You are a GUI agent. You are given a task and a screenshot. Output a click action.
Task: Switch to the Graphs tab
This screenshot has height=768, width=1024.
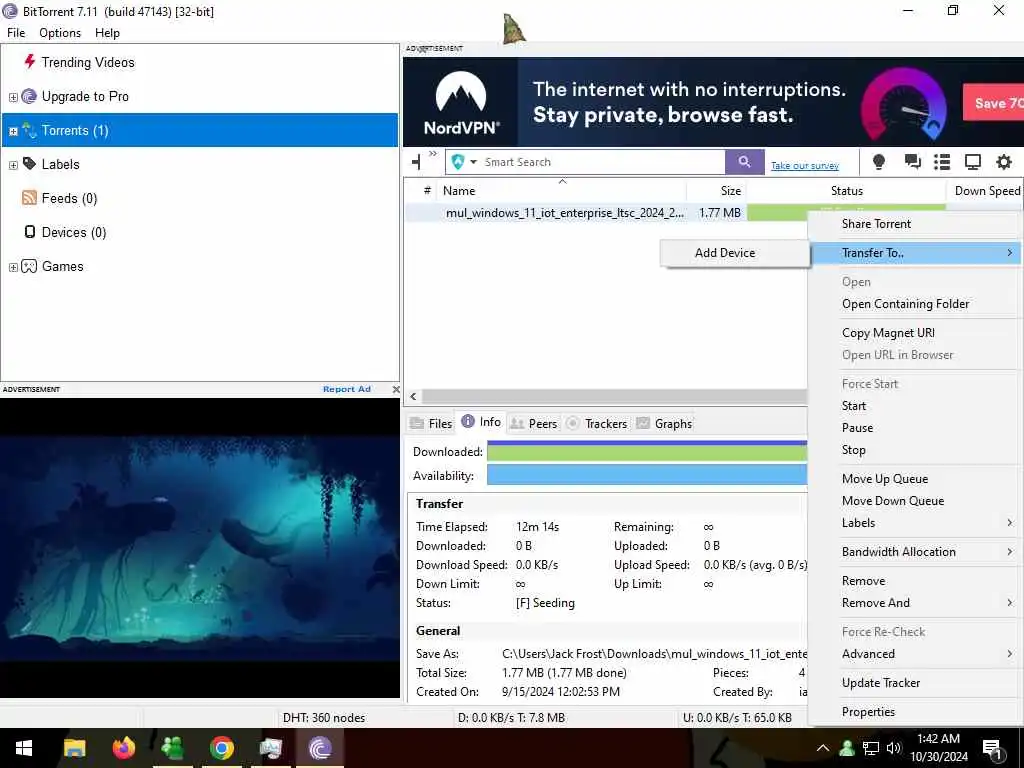tap(664, 423)
